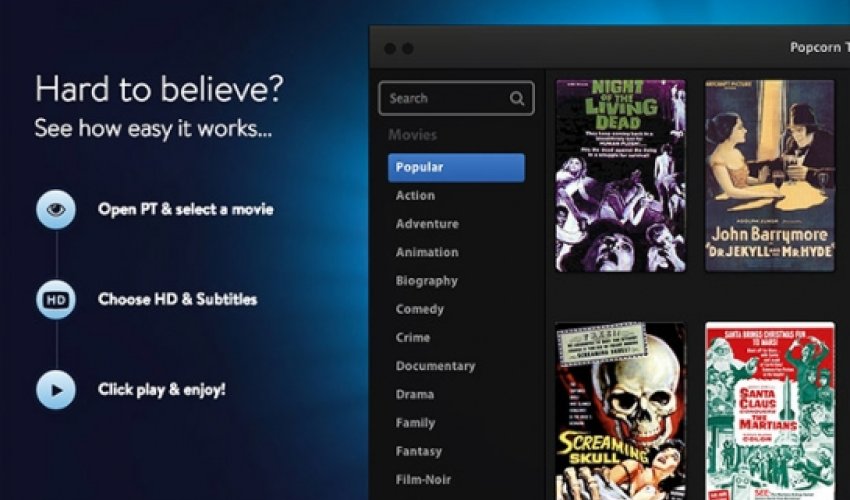Switch to the Animation genre
This screenshot has width=850, height=500.
[x=427, y=252]
